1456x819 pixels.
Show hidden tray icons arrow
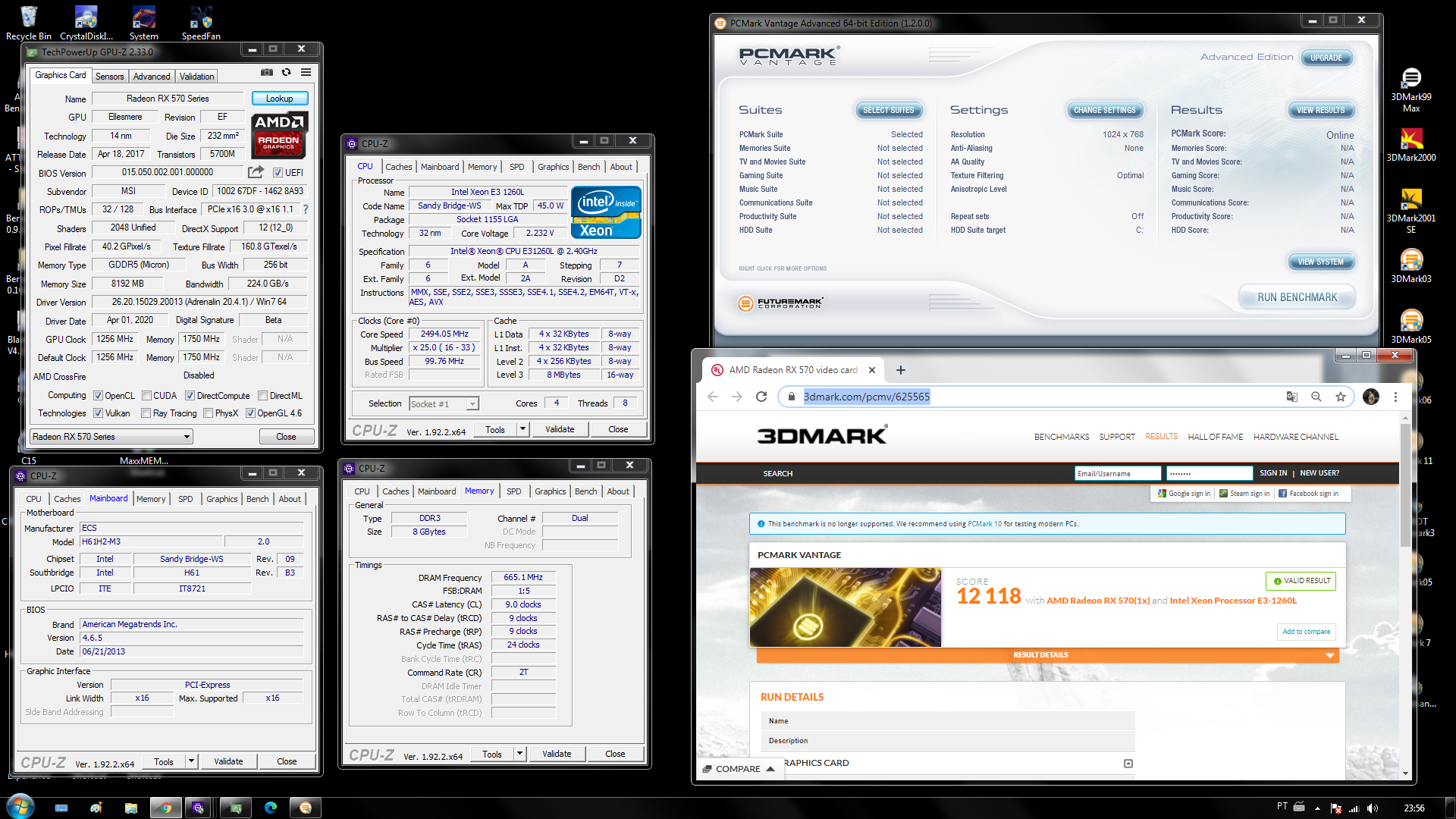1317,808
